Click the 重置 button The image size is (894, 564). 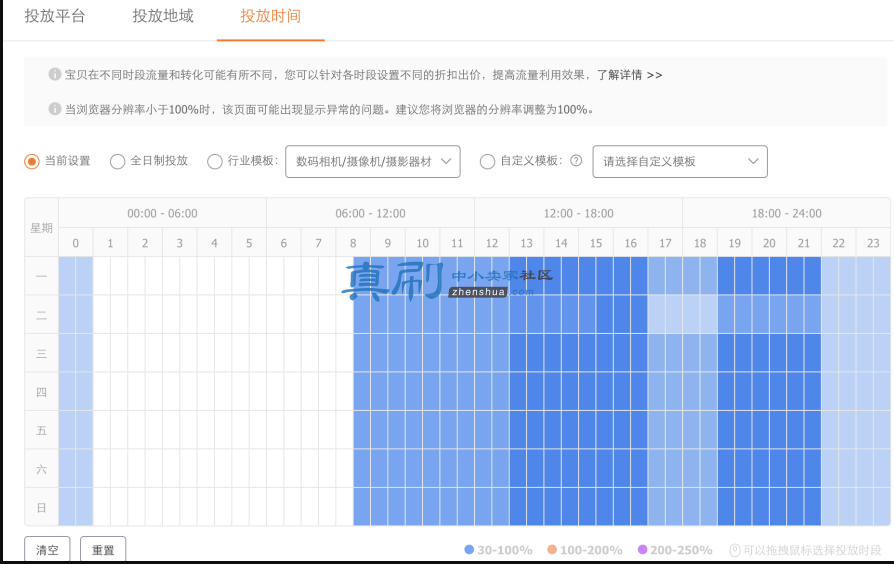(103, 550)
